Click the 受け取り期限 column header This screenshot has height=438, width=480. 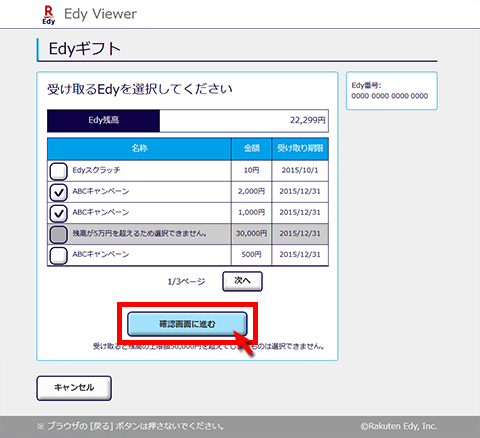tap(300, 149)
